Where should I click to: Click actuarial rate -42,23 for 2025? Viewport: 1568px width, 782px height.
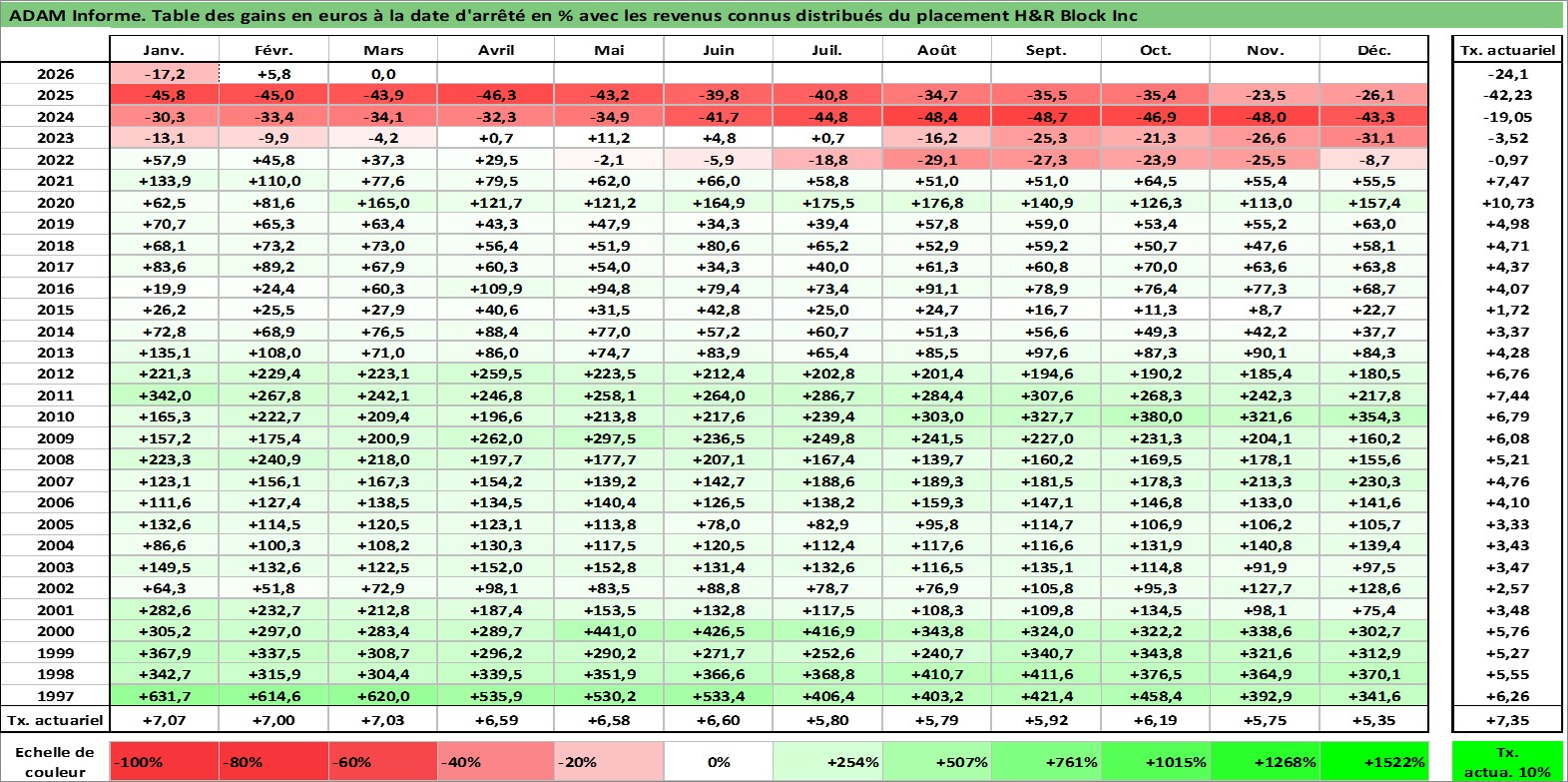pyautogui.click(x=1507, y=95)
